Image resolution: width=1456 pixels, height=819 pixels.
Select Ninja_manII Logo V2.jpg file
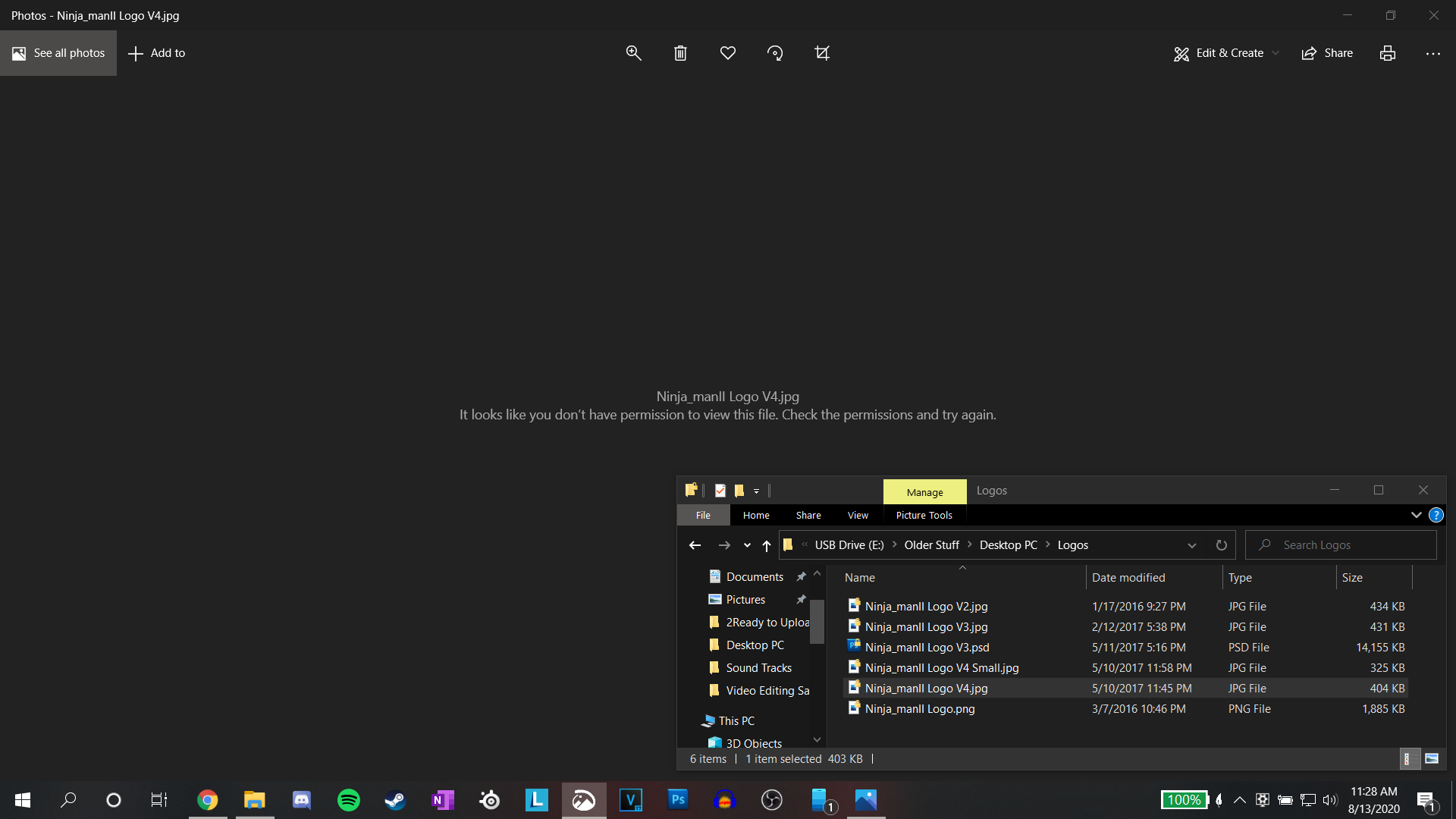coord(926,607)
